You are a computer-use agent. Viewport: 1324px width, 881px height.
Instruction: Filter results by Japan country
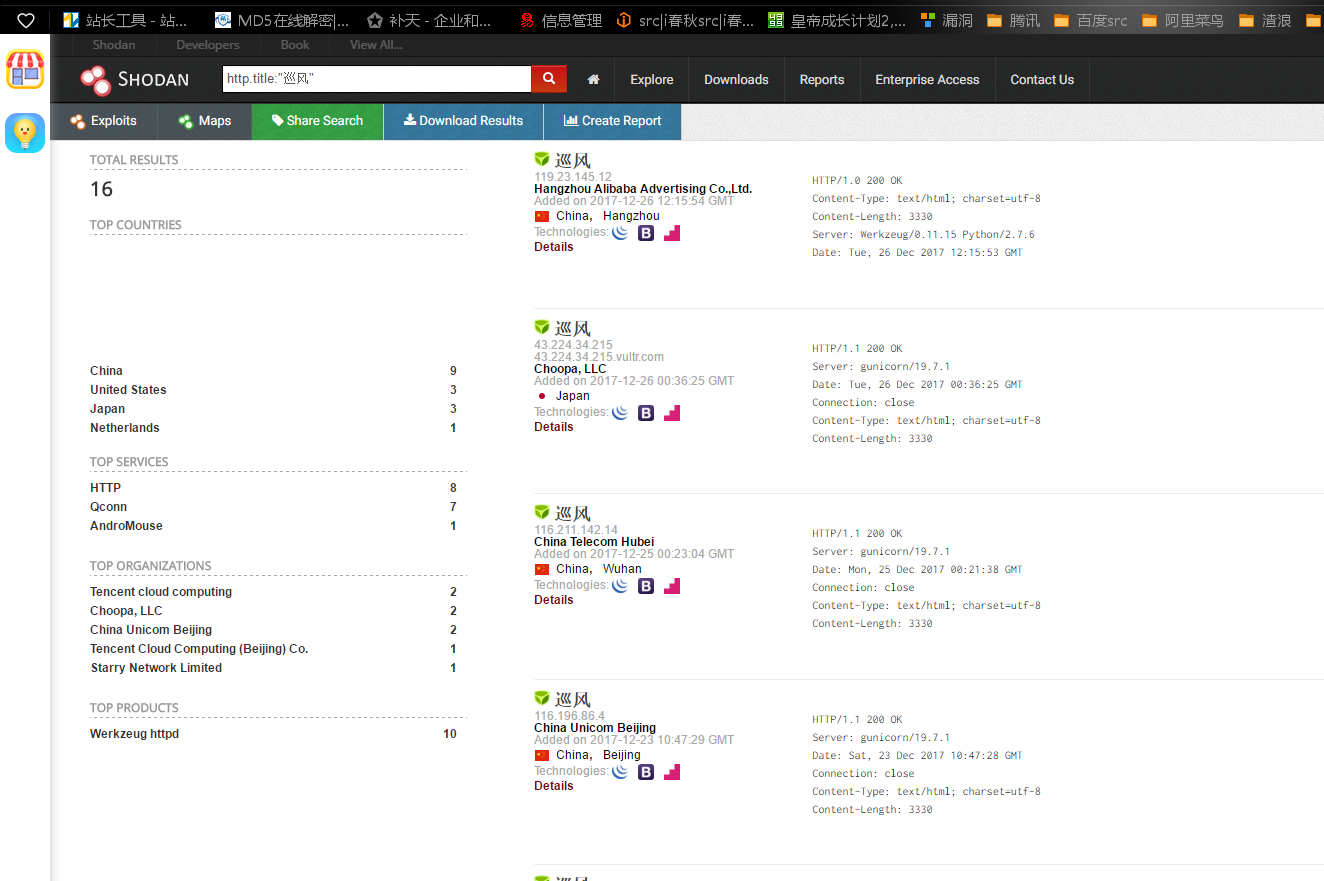(107, 409)
